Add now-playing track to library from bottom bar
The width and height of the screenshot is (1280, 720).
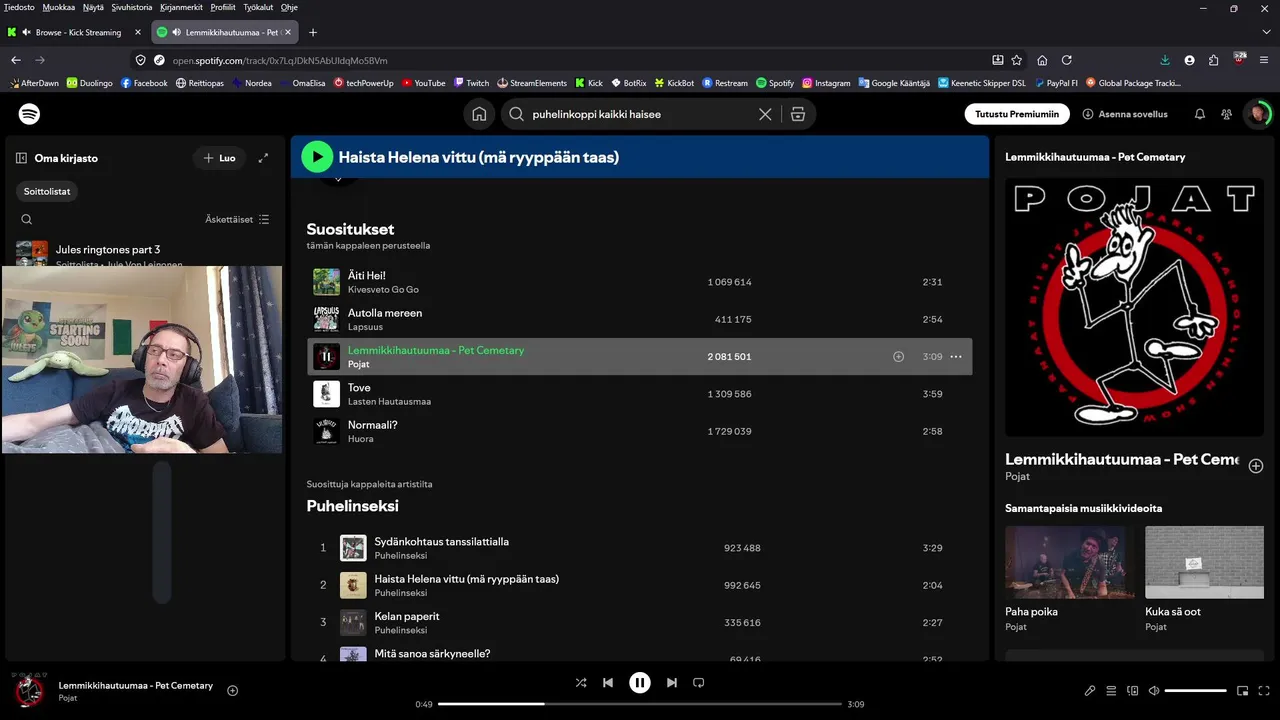233,690
